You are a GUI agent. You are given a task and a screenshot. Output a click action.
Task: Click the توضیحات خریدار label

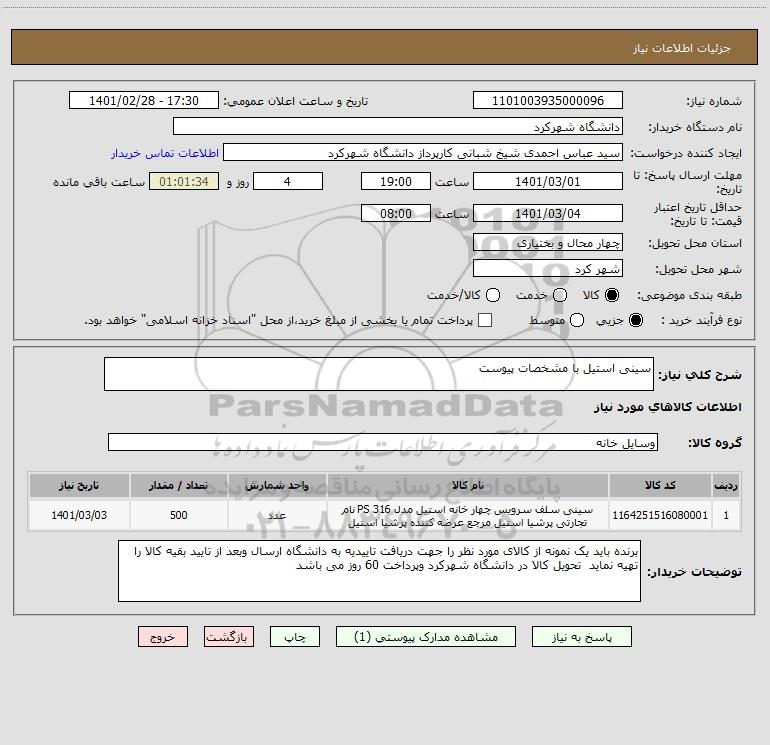coord(694,572)
